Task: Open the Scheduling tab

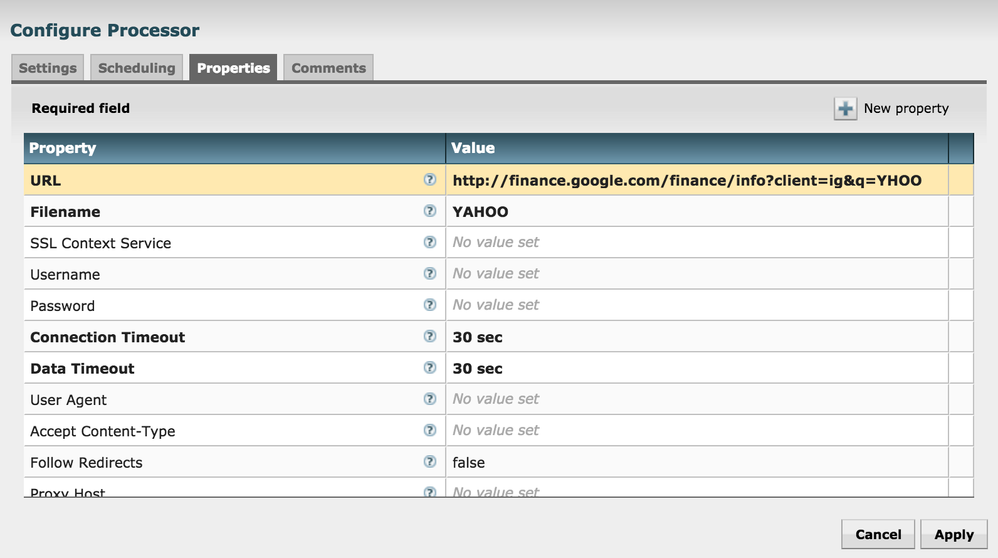Action: [x=137, y=68]
